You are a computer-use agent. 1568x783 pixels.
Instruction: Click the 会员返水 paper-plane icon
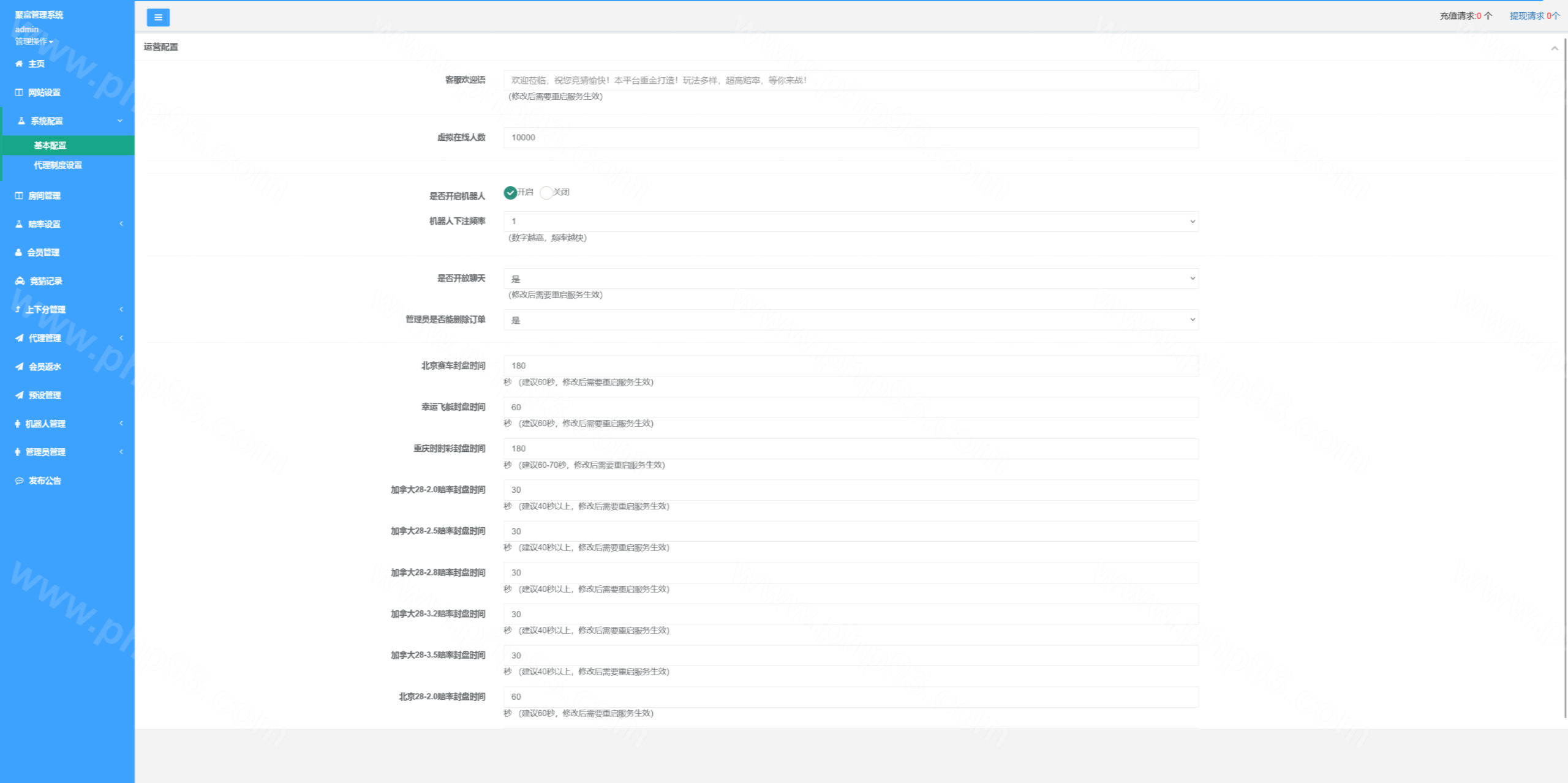20,367
